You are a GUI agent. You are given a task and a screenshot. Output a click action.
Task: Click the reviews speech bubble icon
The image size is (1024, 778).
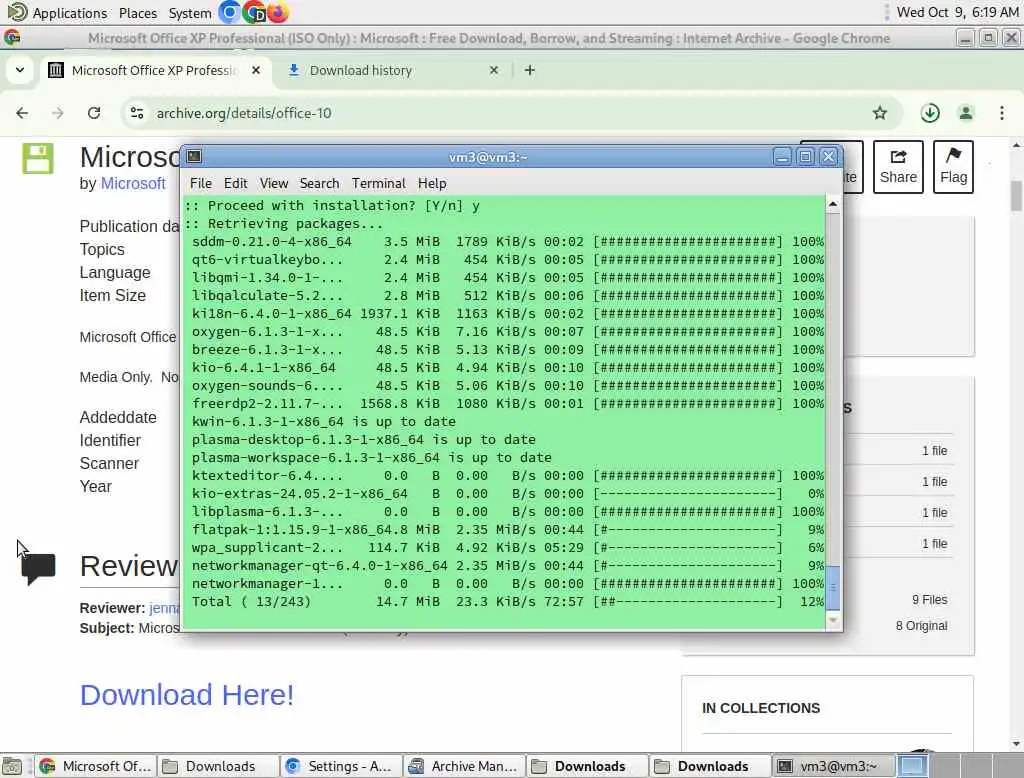pyautogui.click(x=39, y=568)
